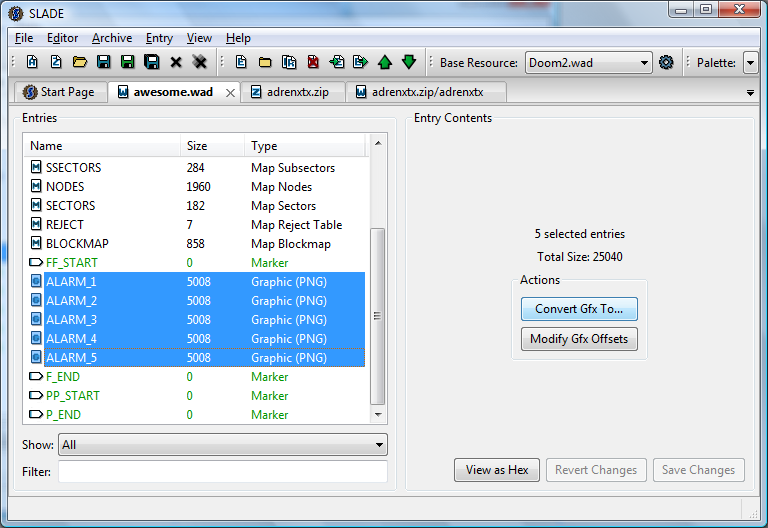
Task: Delete the selected entries
Action: (x=313, y=62)
